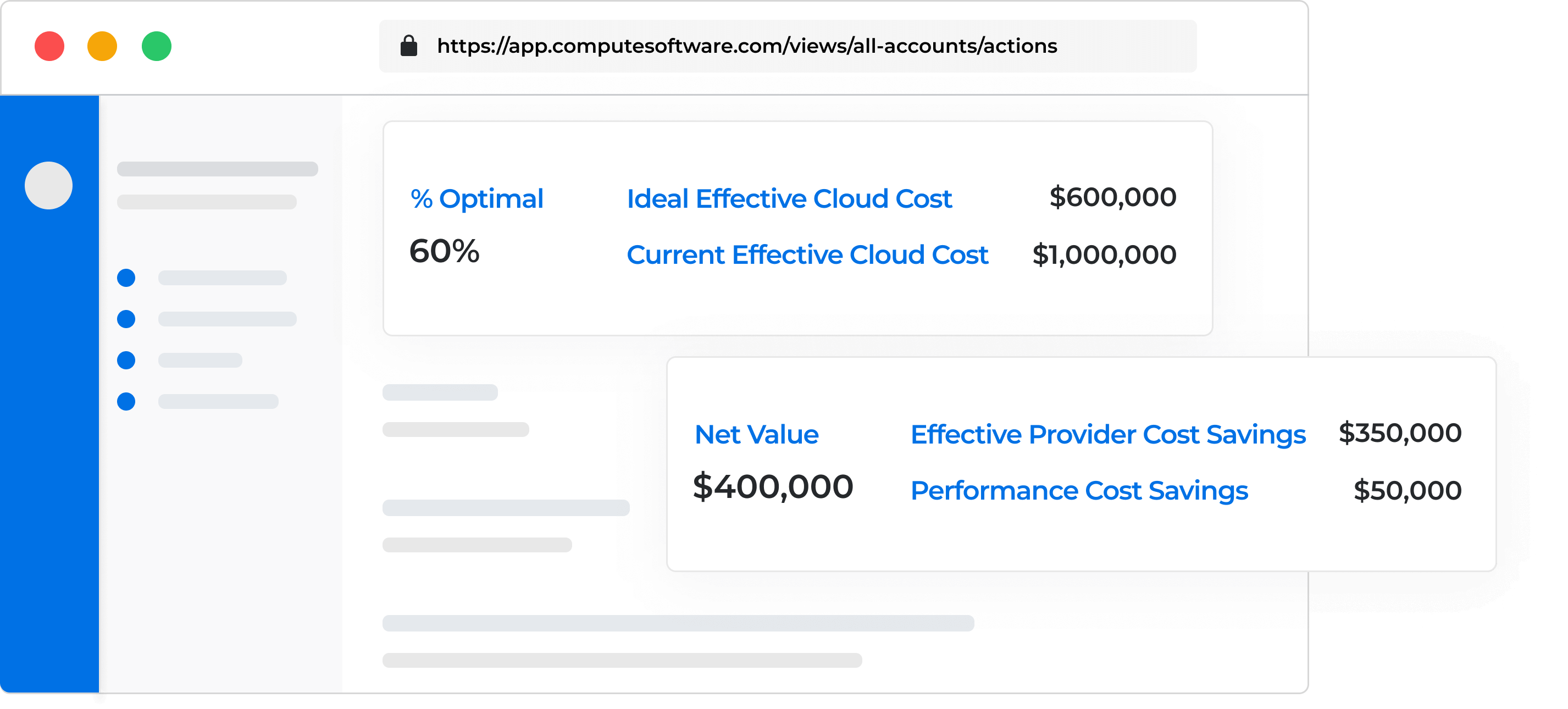Click the Net Value heading

pyautogui.click(x=757, y=435)
